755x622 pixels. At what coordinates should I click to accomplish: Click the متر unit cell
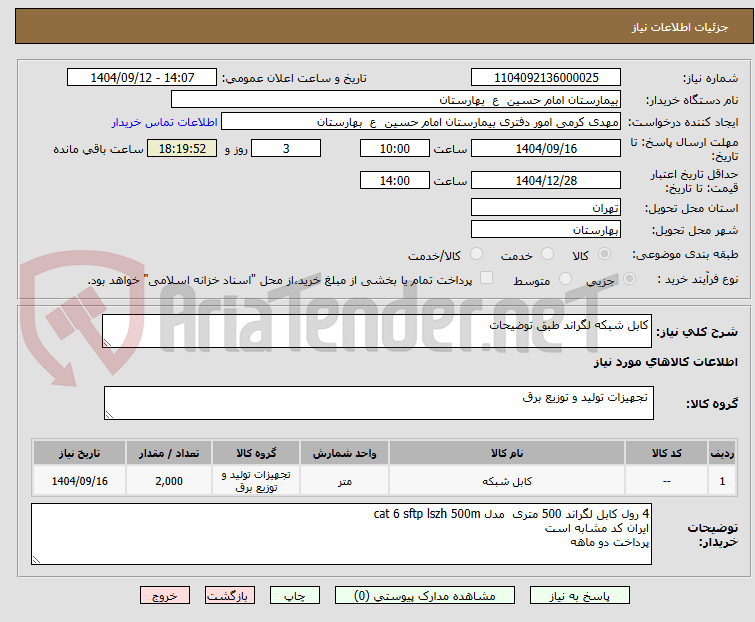[344, 480]
